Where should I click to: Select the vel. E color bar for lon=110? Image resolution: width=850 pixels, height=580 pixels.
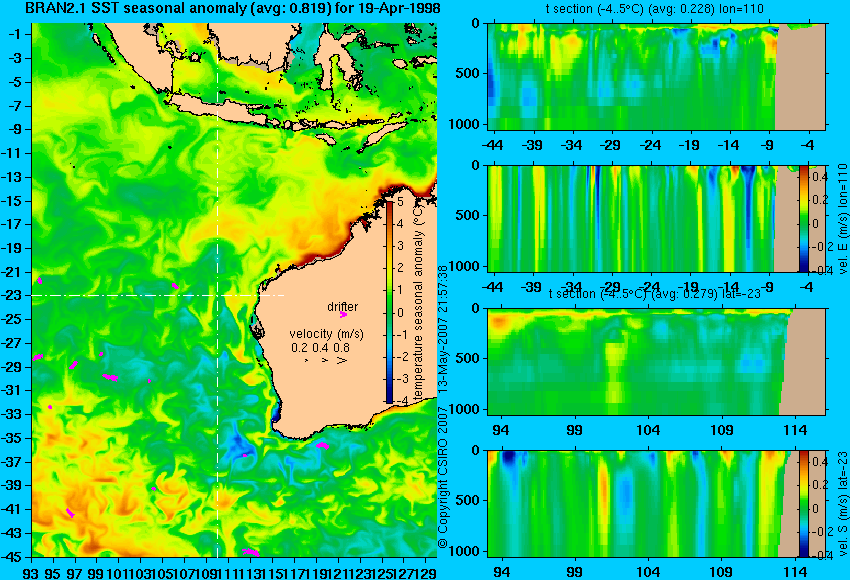click(804, 219)
